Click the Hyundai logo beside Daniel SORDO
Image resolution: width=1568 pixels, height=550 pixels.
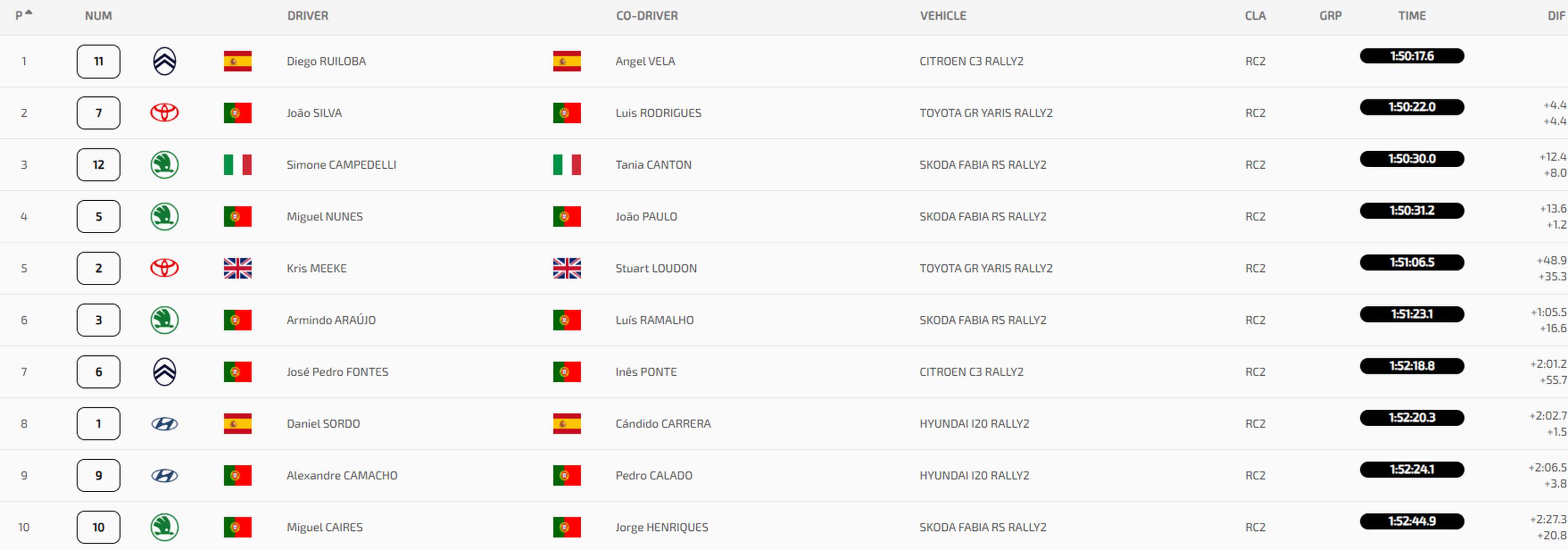coord(164,424)
